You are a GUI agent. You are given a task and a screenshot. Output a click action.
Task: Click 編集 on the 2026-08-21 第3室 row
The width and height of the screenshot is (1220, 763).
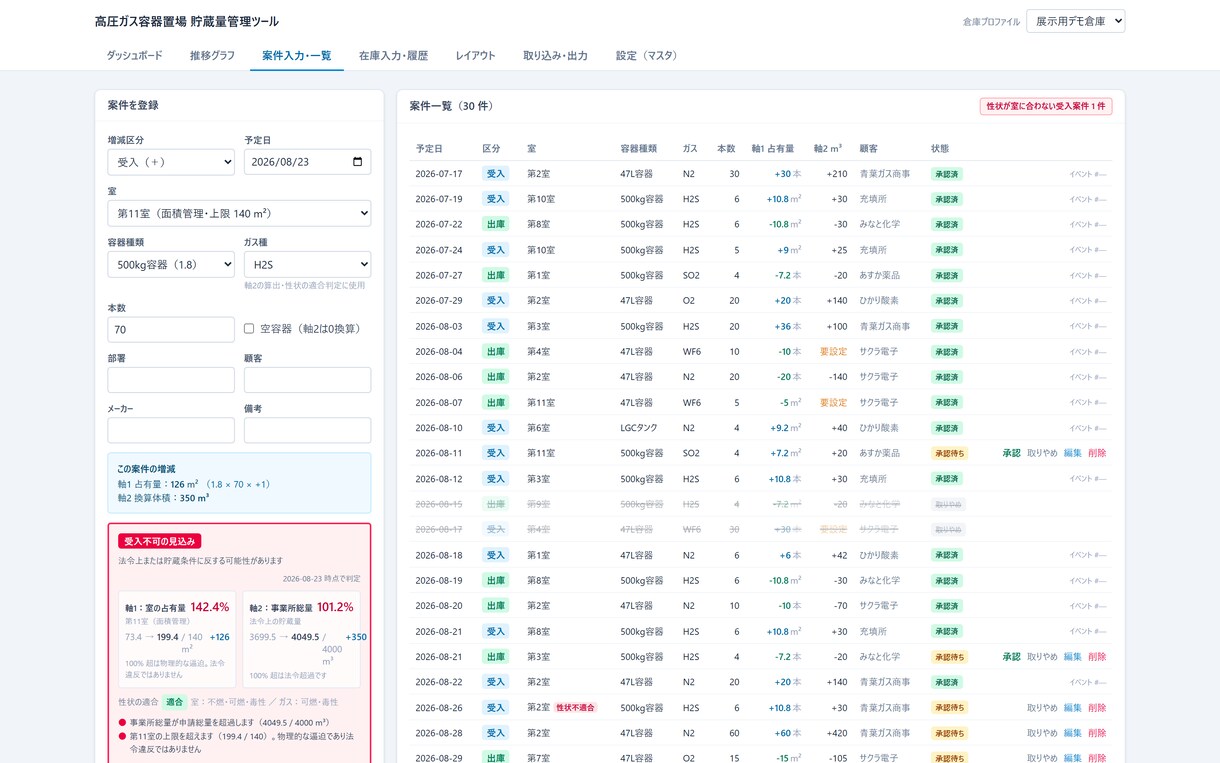pos(1072,657)
